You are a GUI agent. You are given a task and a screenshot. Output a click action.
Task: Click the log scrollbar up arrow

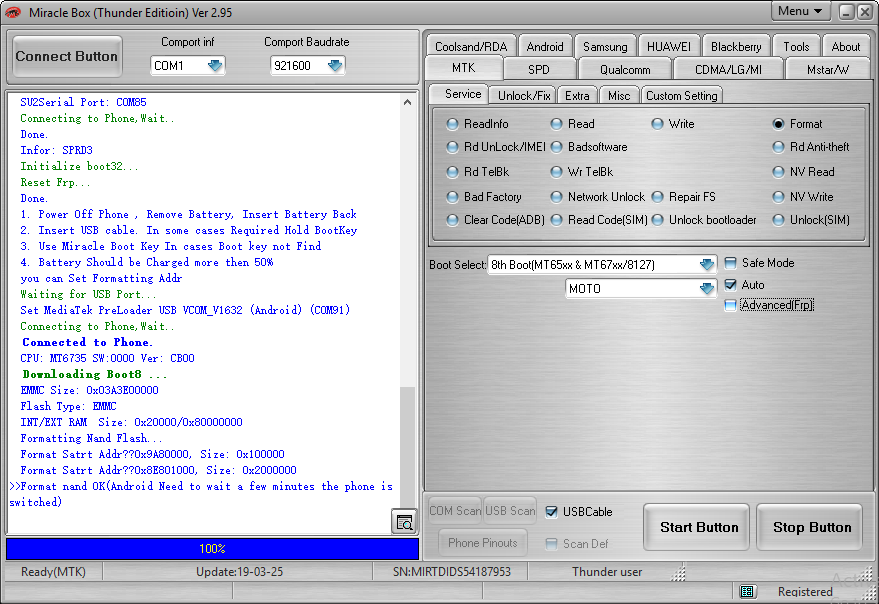click(x=408, y=102)
